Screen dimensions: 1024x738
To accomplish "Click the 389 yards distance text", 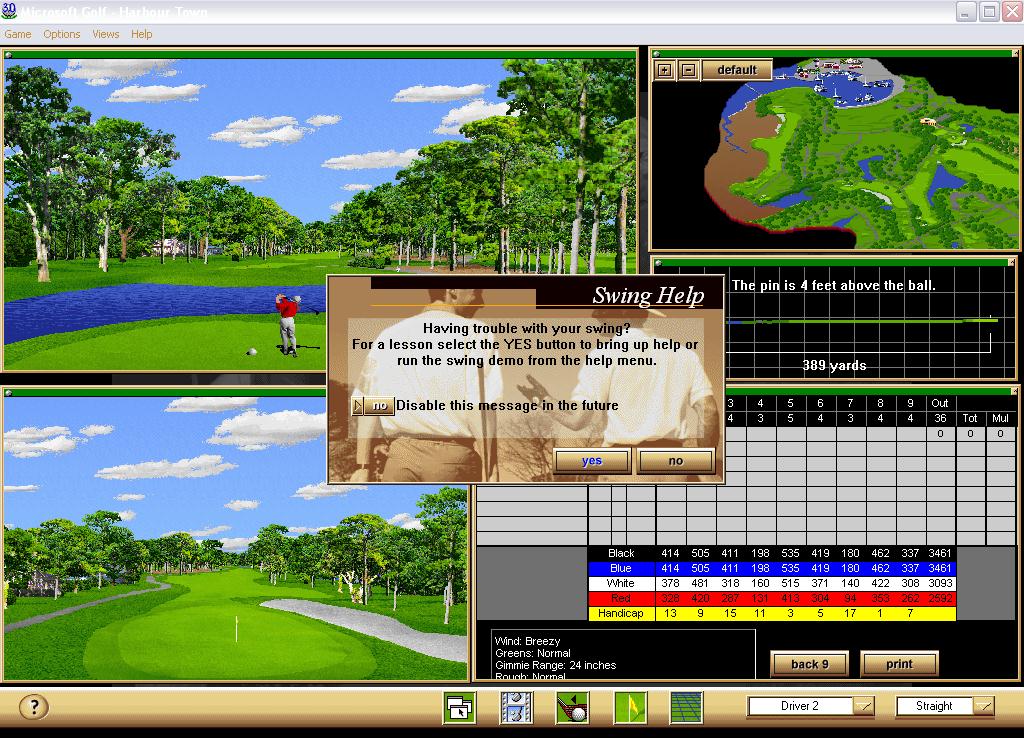I will [834, 365].
